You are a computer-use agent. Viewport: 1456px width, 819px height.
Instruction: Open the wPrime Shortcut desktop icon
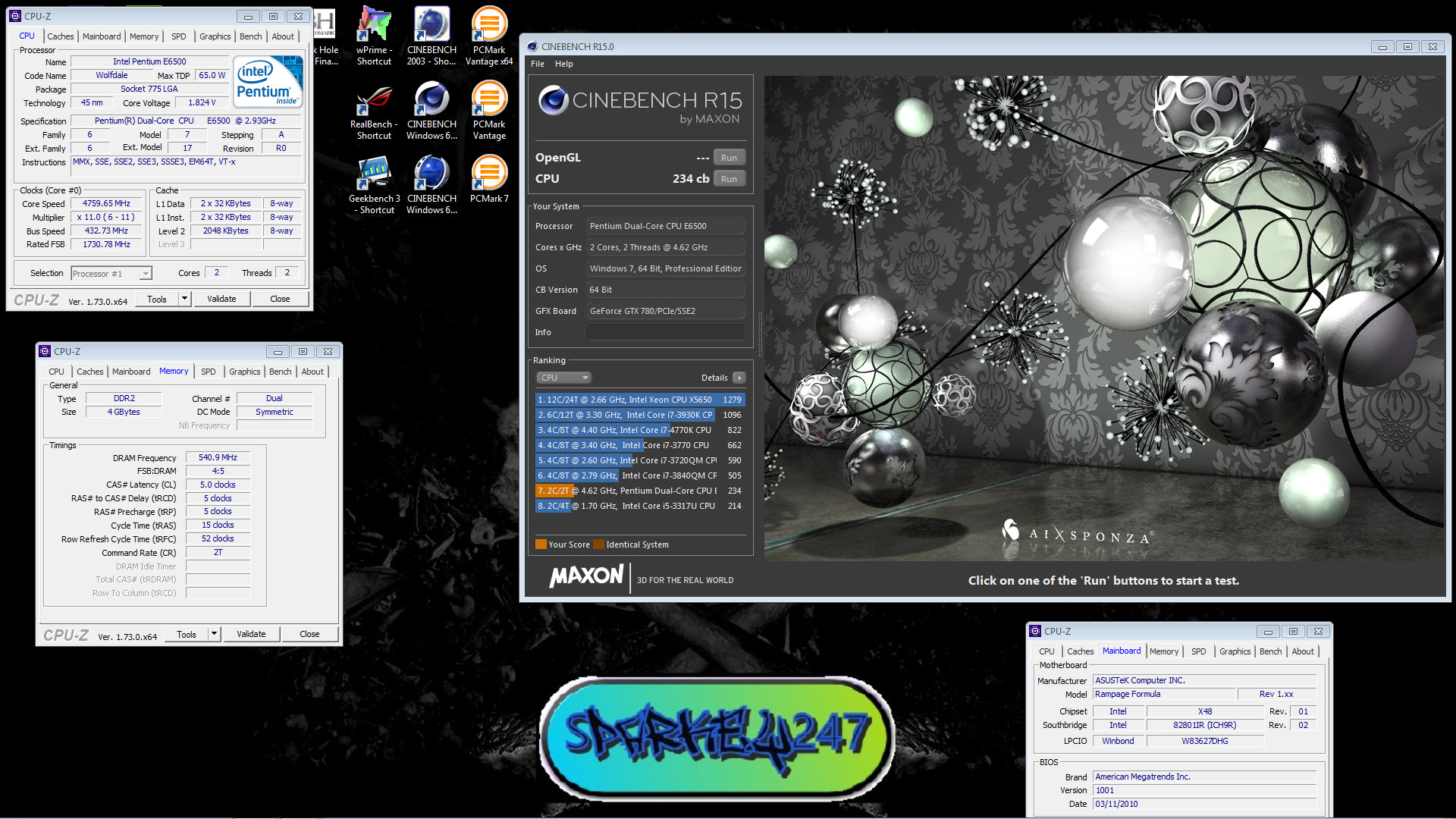(375, 36)
